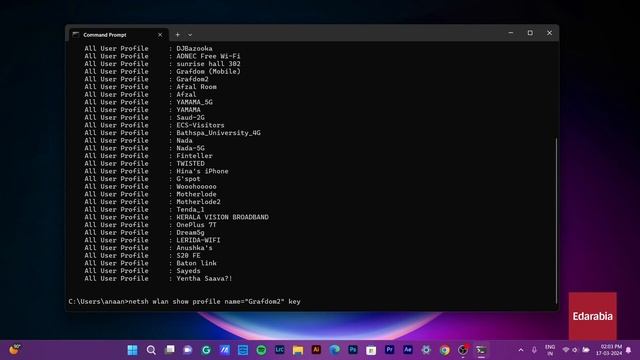Click the Wooohooooo profile line
Screen dimensions: 640x360
(x=151, y=187)
